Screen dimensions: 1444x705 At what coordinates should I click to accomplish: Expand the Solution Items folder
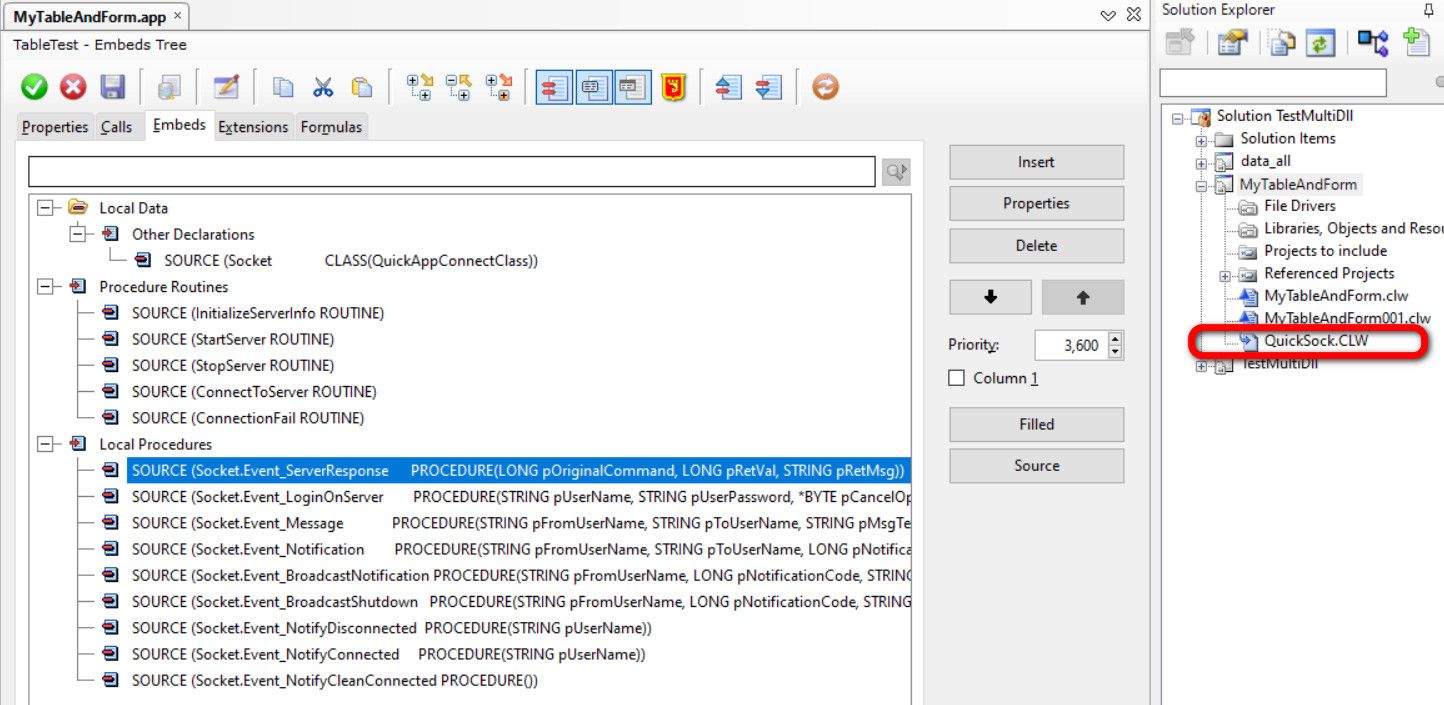1201,139
